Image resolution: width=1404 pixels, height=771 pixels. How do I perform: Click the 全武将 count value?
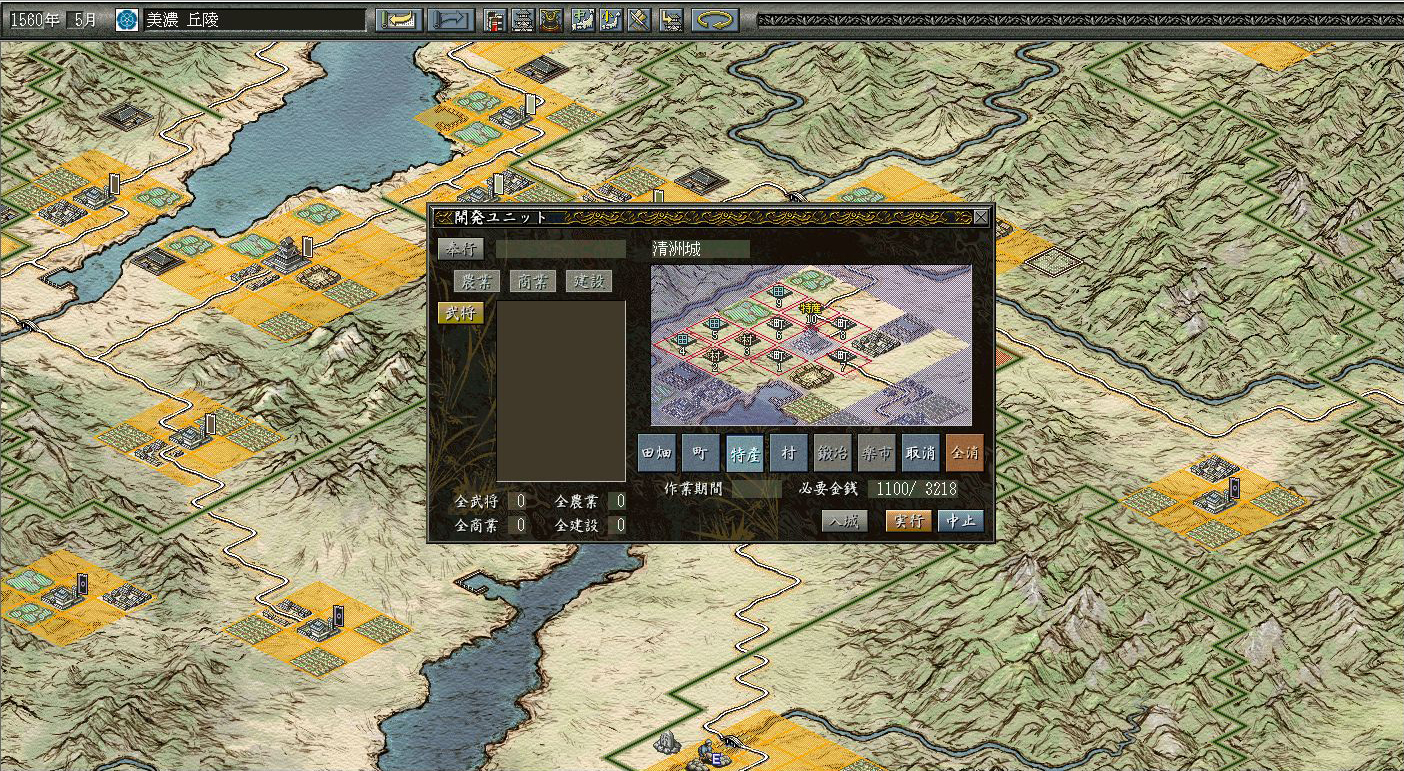tap(517, 501)
